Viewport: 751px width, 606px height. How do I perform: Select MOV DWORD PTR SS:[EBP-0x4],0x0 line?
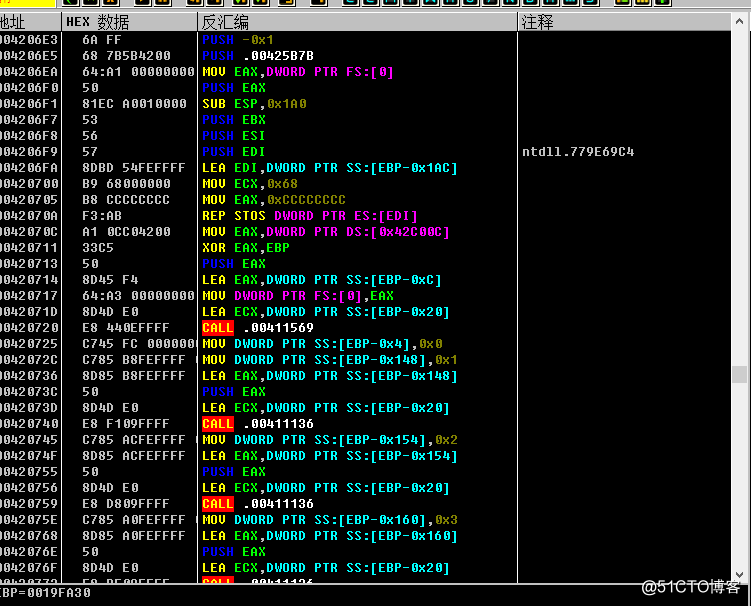pos(322,344)
